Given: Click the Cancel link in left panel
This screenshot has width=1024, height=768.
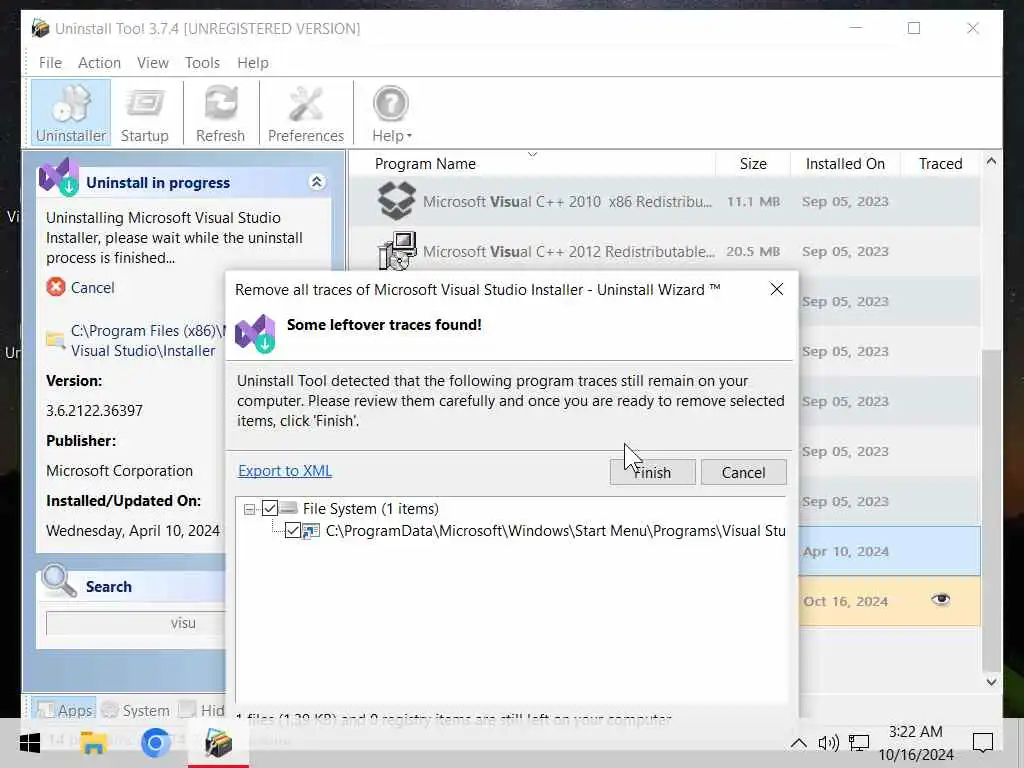Looking at the screenshot, I should pyautogui.click(x=92, y=287).
